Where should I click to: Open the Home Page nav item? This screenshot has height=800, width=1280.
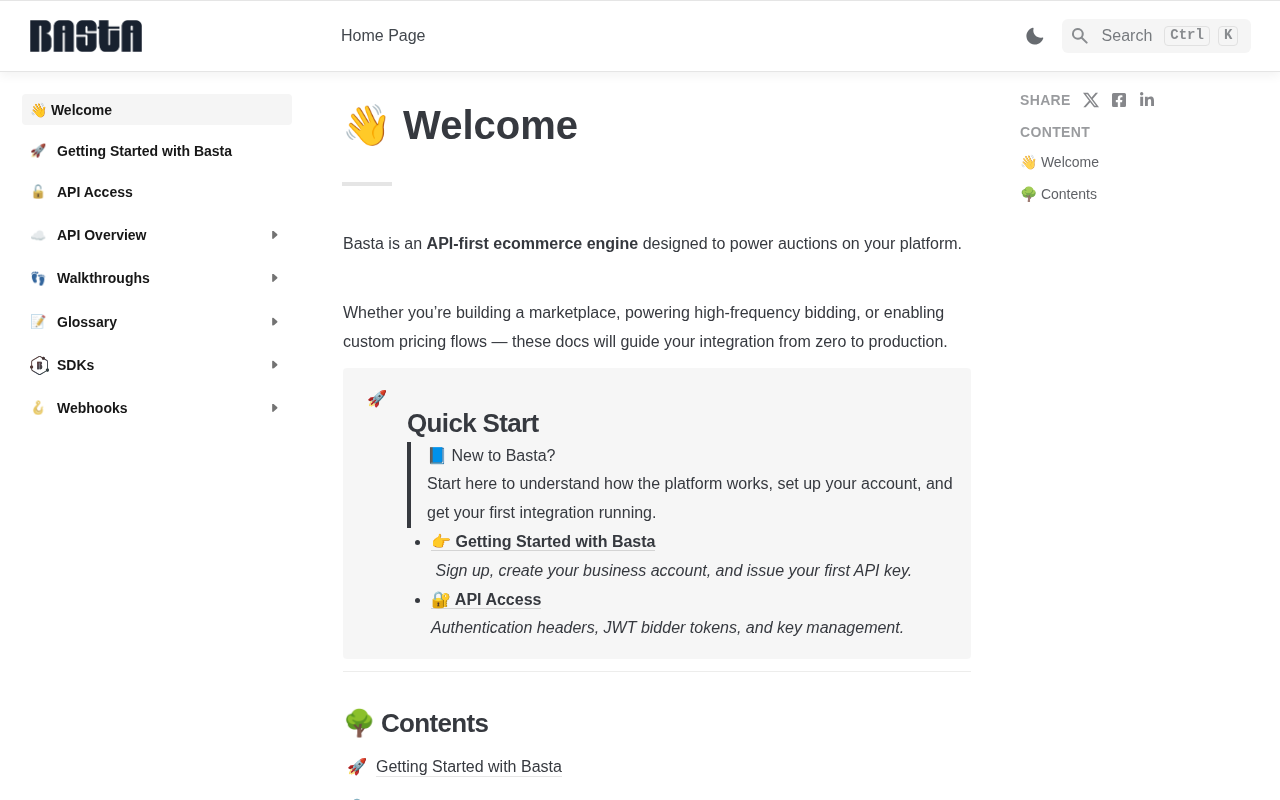(x=383, y=36)
